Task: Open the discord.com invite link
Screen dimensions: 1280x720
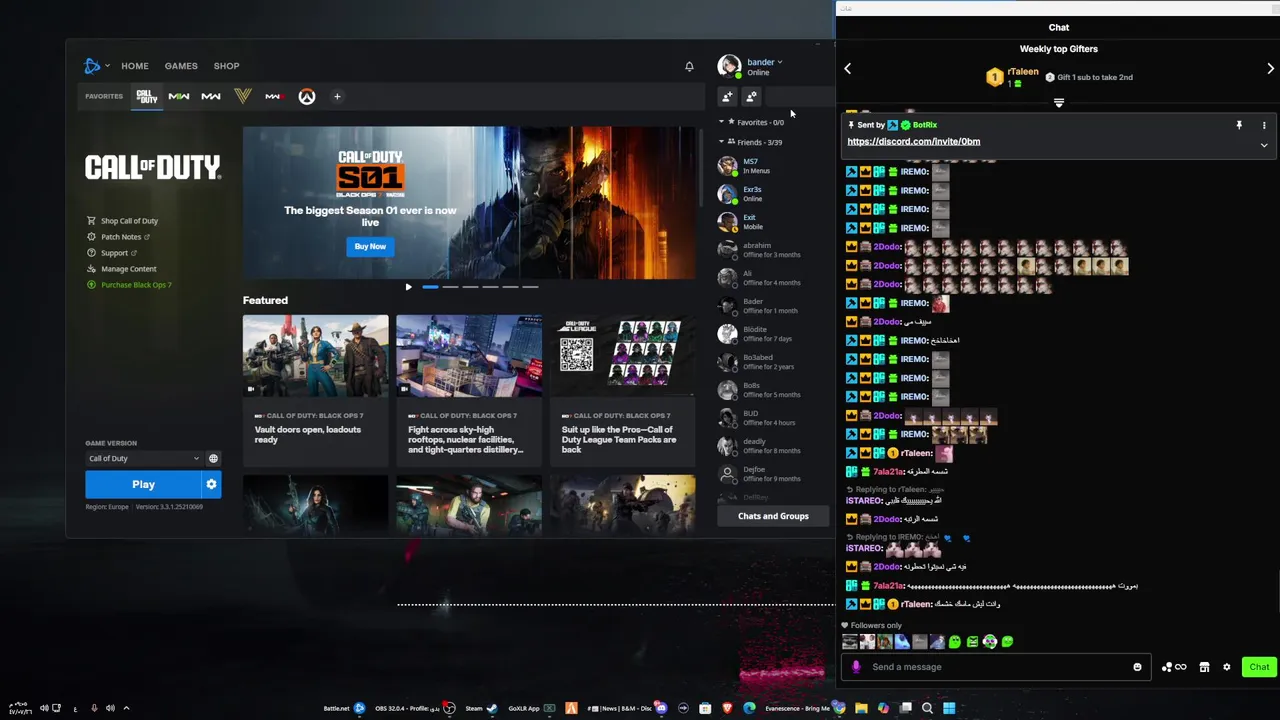Action: tap(914, 141)
